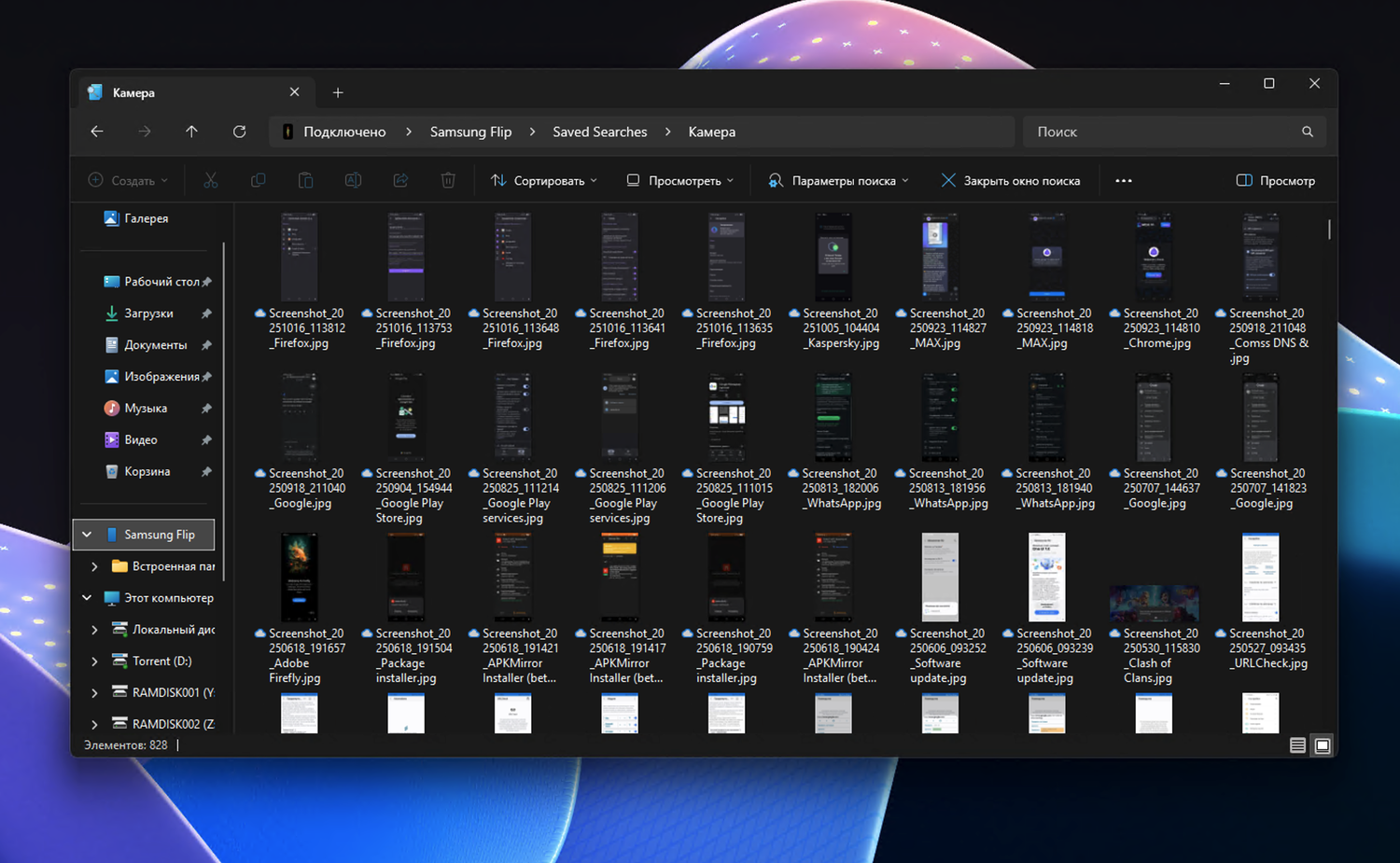Toggle the Просмотр preview pane
1400x863 pixels.
click(x=1275, y=180)
